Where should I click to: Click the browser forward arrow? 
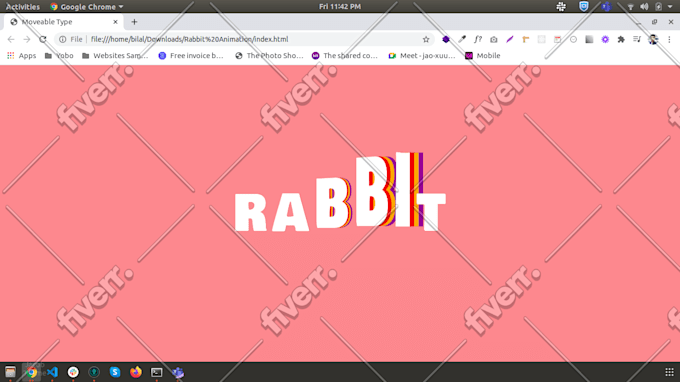coord(27,39)
